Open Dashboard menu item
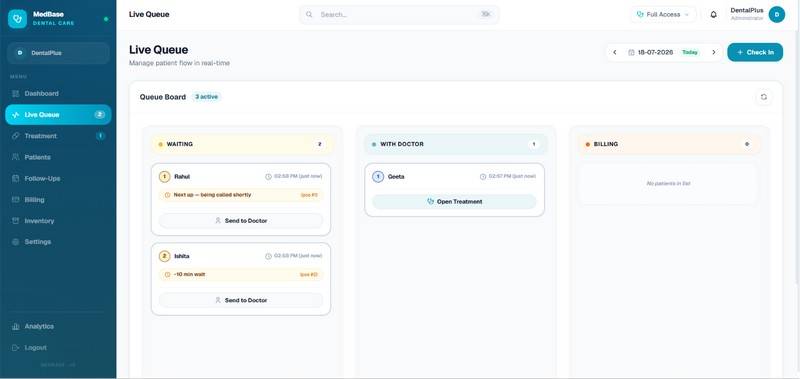 coord(58,94)
